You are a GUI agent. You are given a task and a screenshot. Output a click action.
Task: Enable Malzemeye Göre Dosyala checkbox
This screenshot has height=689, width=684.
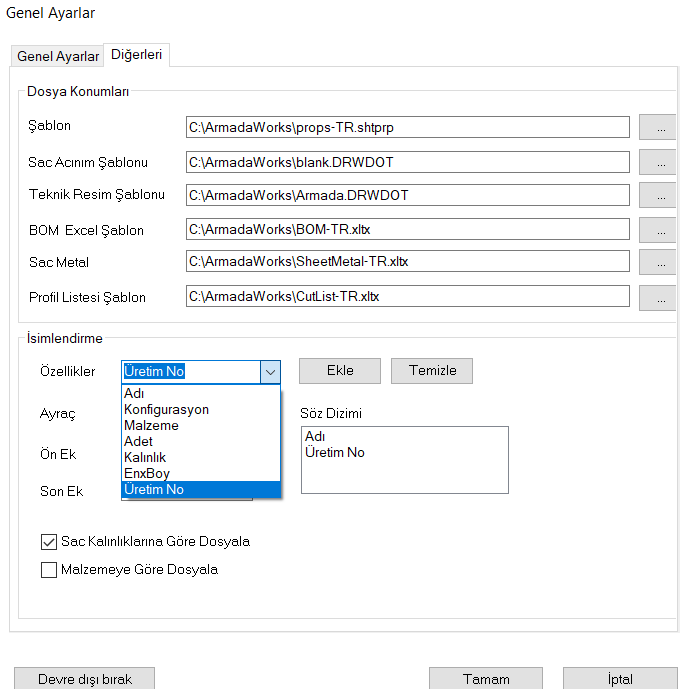coord(49,570)
